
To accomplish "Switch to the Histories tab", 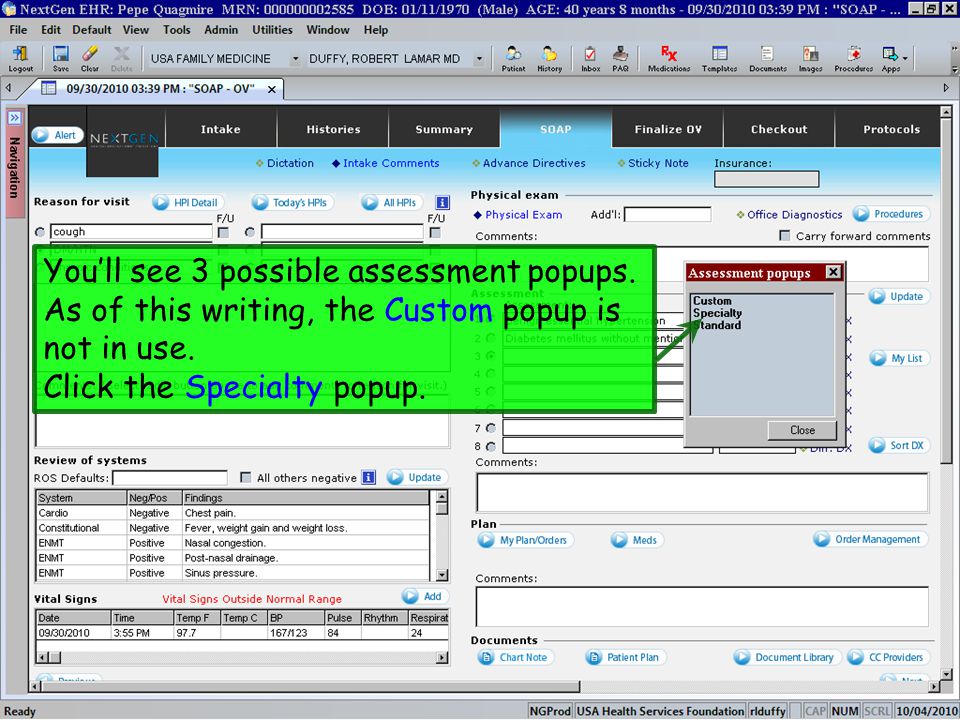I will tap(333, 129).
